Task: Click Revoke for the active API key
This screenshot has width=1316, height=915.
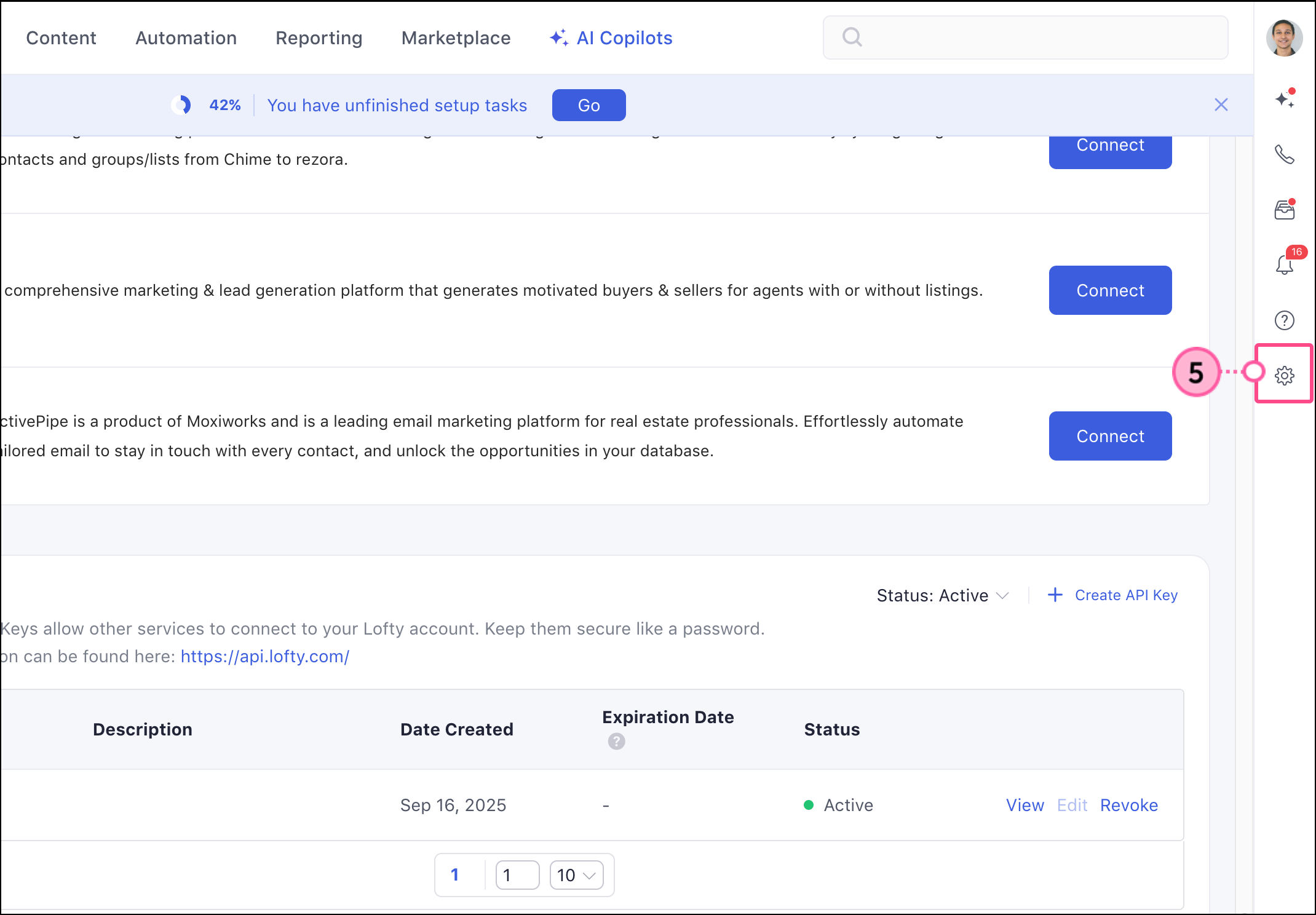Action: [1128, 805]
